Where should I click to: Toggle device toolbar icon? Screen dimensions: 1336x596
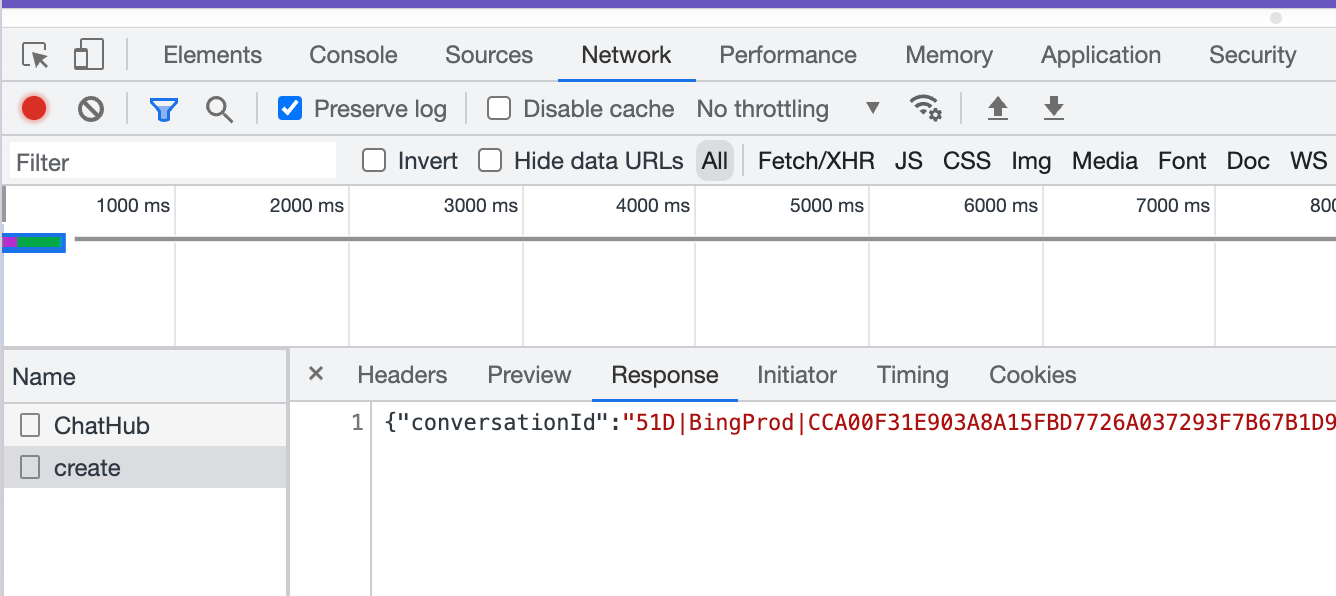pyautogui.click(x=88, y=55)
